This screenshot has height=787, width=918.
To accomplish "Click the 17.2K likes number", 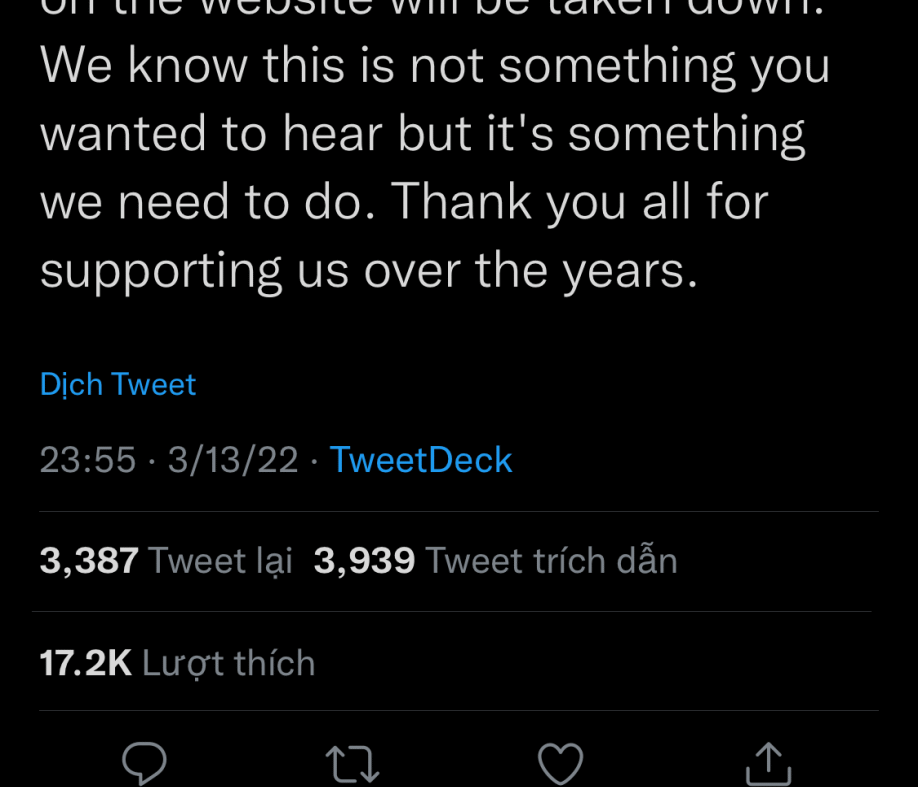I will [86, 663].
